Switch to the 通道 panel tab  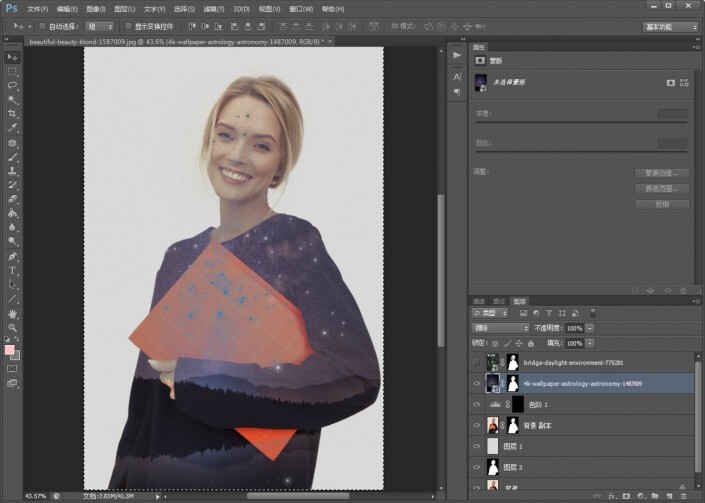pyautogui.click(x=479, y=300)
